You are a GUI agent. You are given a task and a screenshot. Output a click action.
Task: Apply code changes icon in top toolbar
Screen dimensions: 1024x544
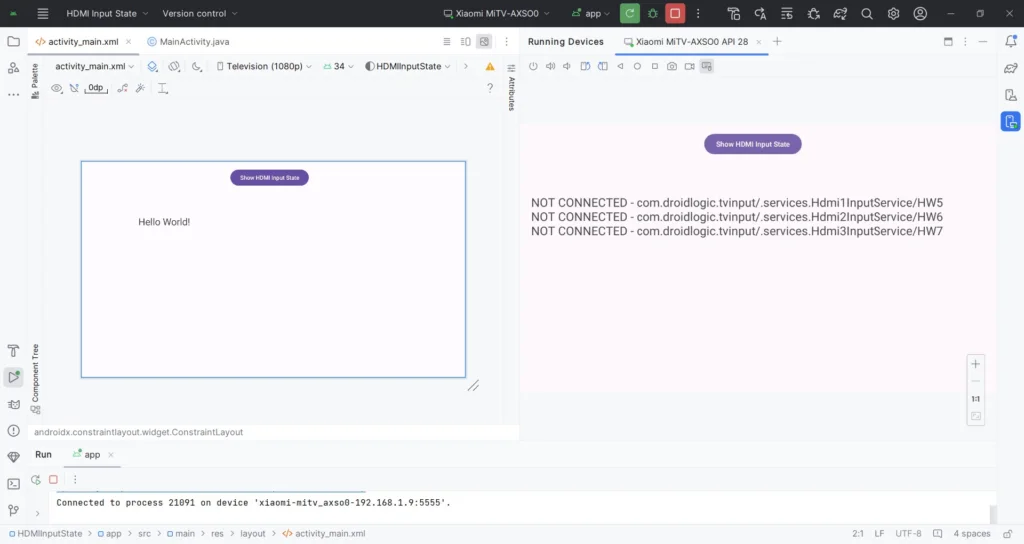tap(787, 13)
